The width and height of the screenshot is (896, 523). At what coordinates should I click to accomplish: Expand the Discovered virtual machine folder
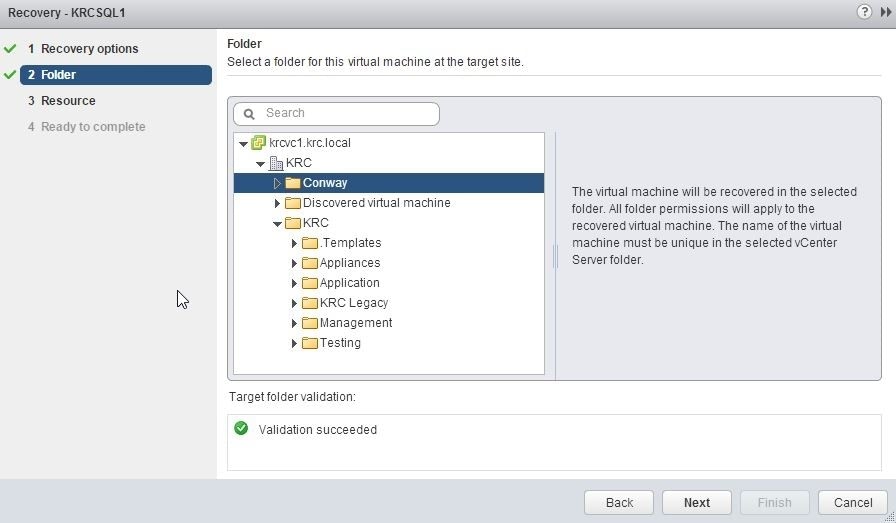click(x=277, y=203)
